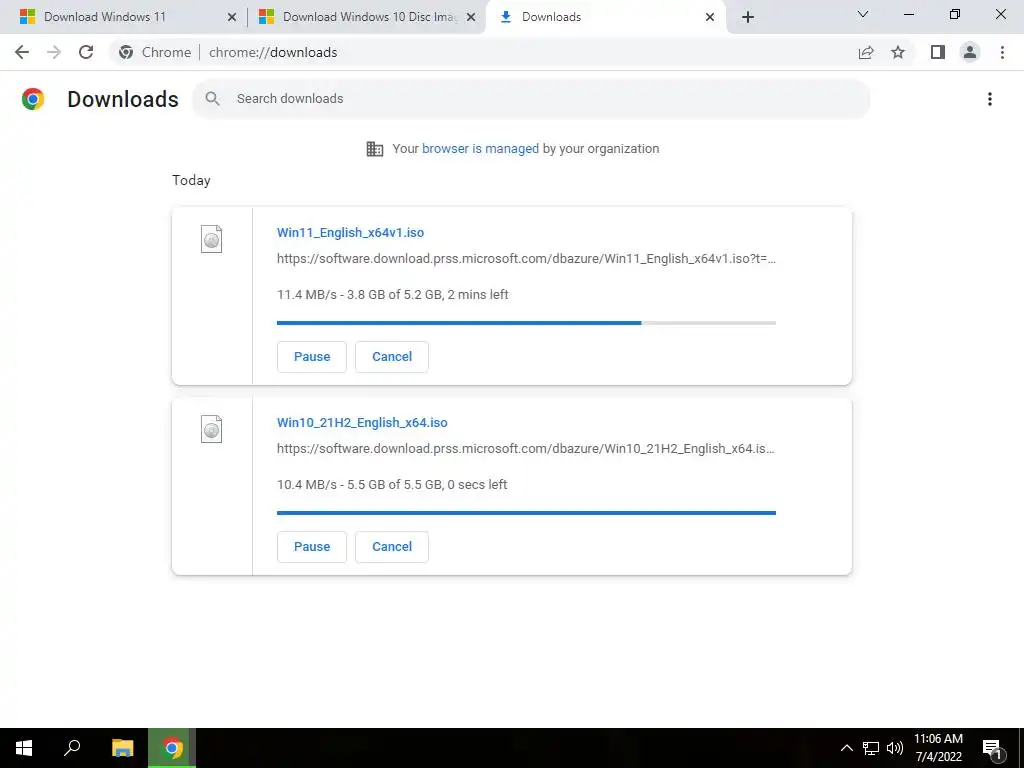Click the Chrome site info chip
The width and height of the screenshot is (1024, 768).
tap(155, 52)
